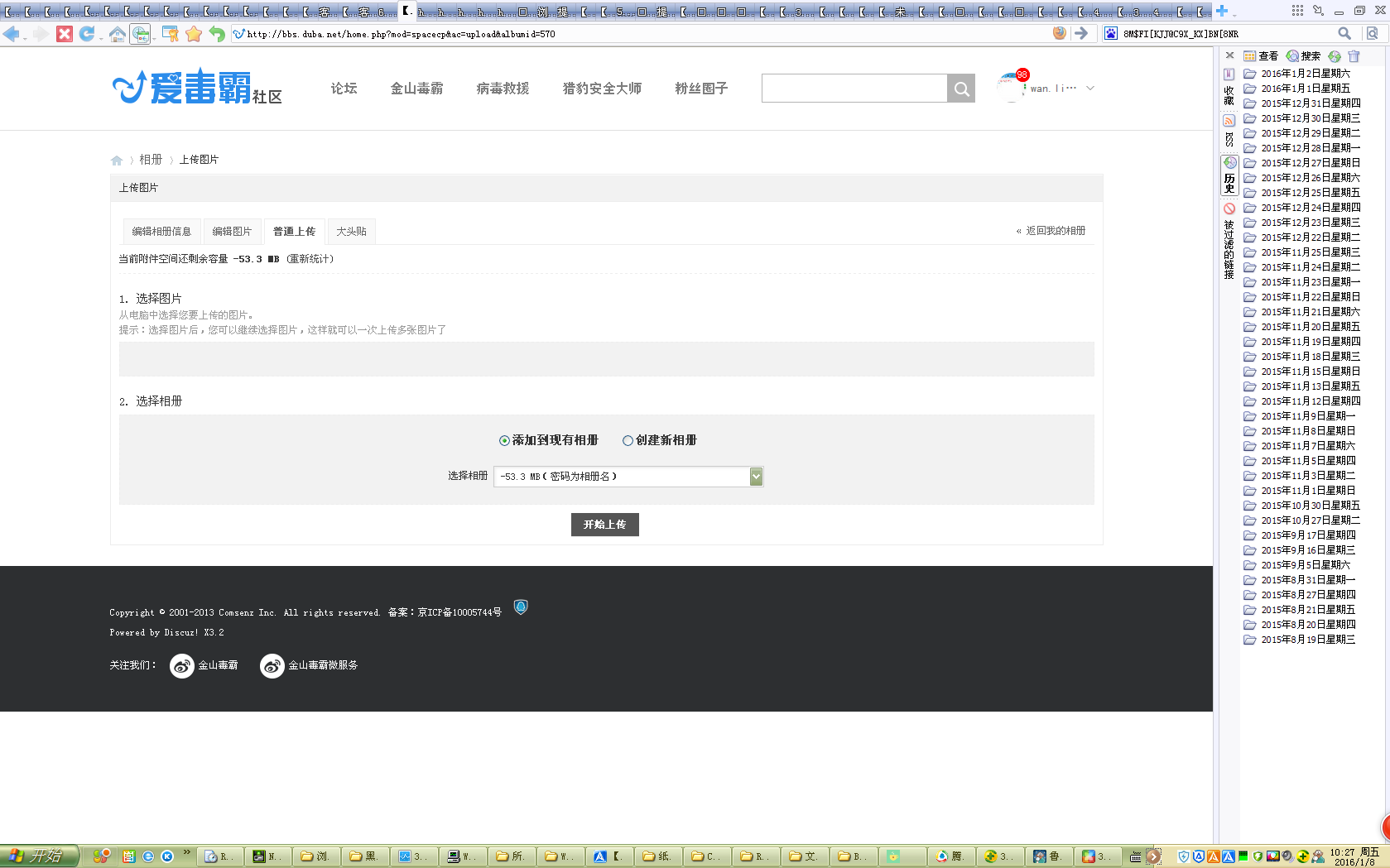This screenshot has width=1390, height=868.
Task: Click the history clock toolbar icon
Action: pyautogui.click(x=141, y=34)
